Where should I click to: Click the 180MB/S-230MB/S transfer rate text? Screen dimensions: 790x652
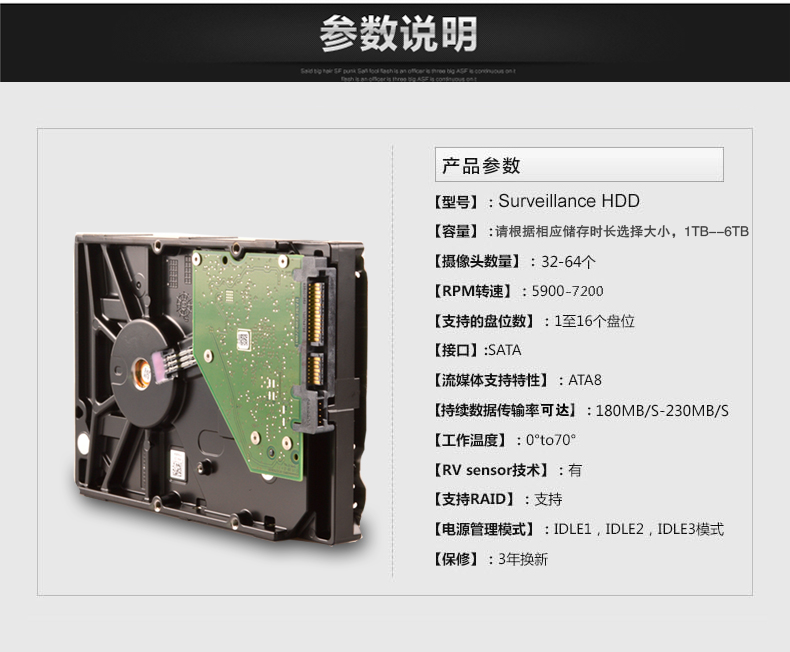[662, 411]
